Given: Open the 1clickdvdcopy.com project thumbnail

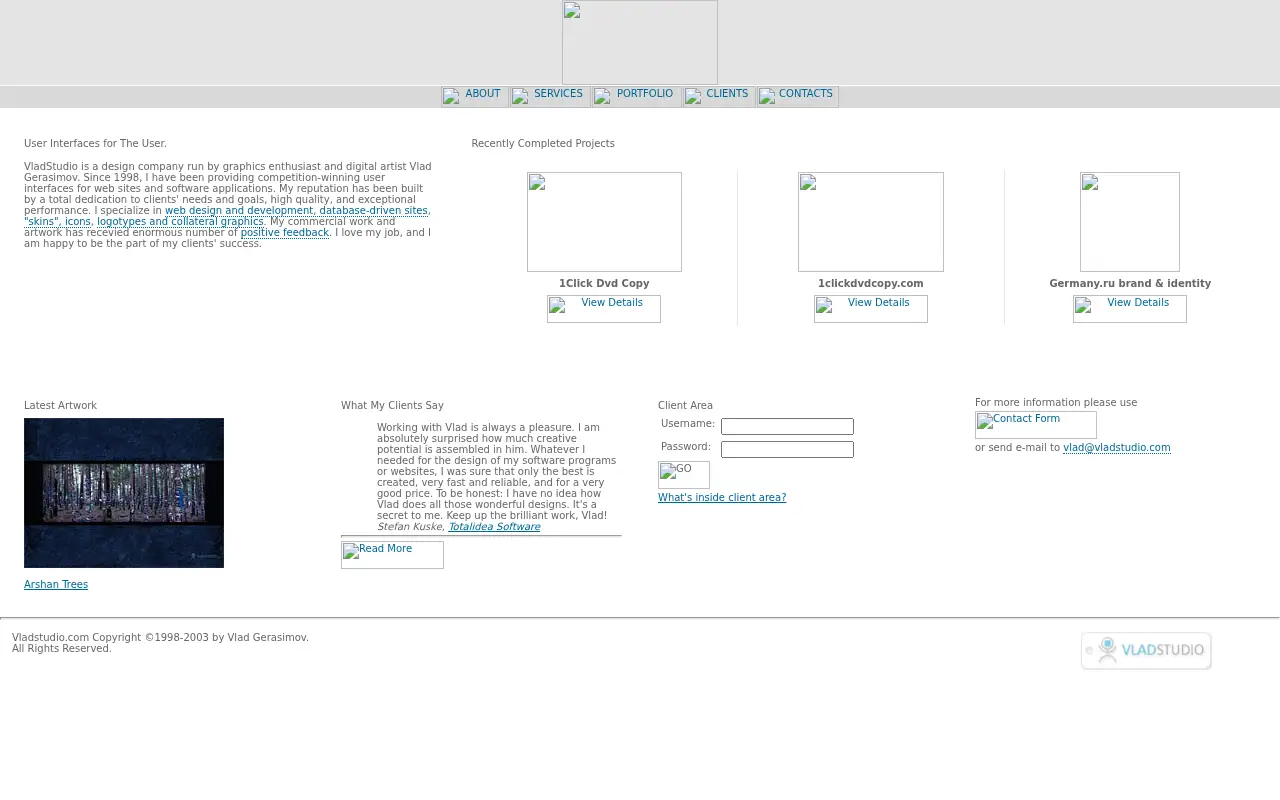Looking at the screenshot, I should coord(871,222).
